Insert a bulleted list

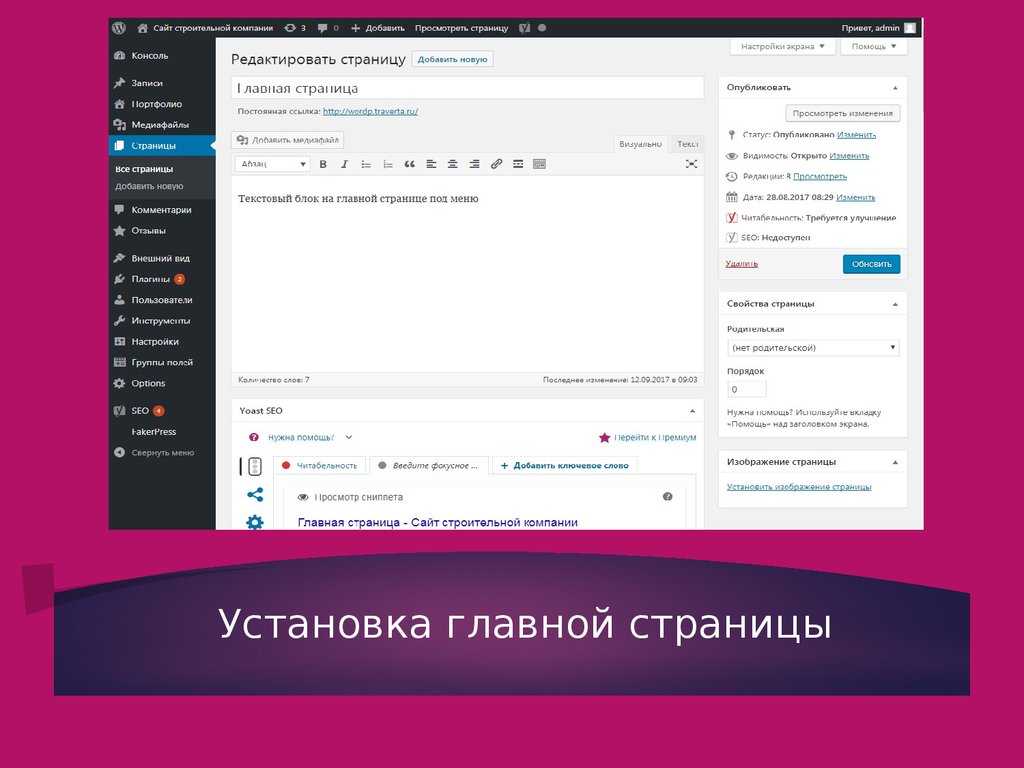point(366,164)
